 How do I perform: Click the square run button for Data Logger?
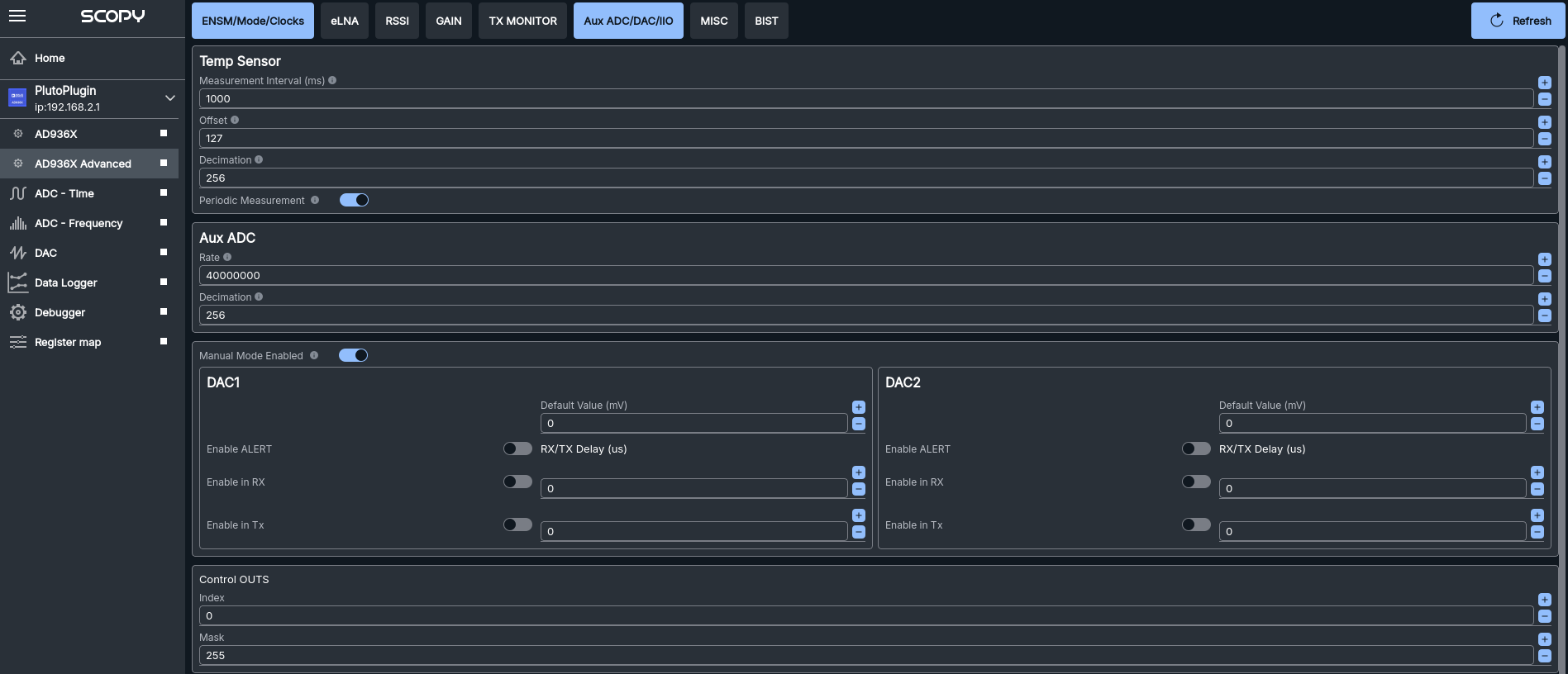click(x=164, y=282)
